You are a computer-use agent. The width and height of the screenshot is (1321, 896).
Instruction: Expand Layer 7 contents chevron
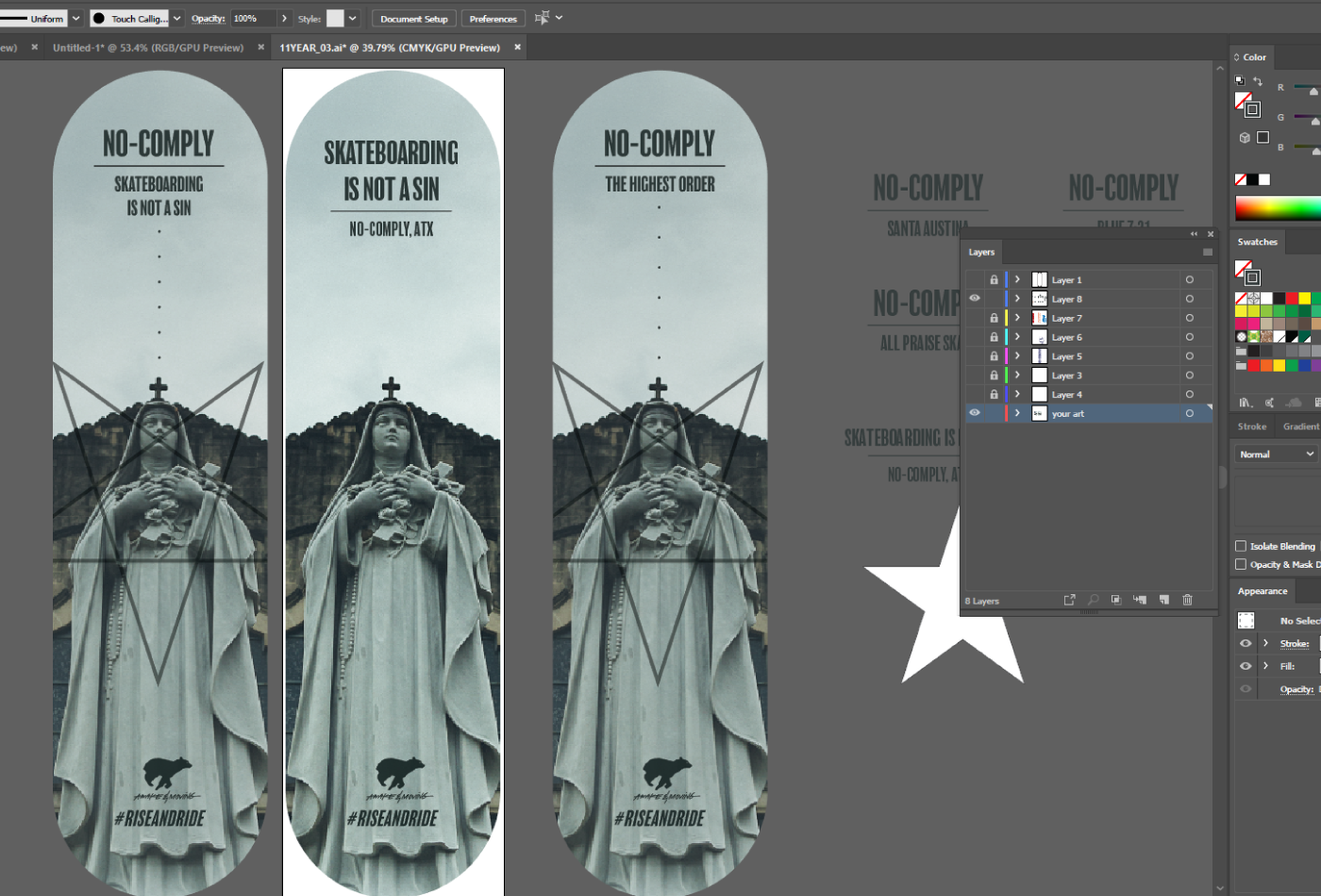coord(1017,318)
